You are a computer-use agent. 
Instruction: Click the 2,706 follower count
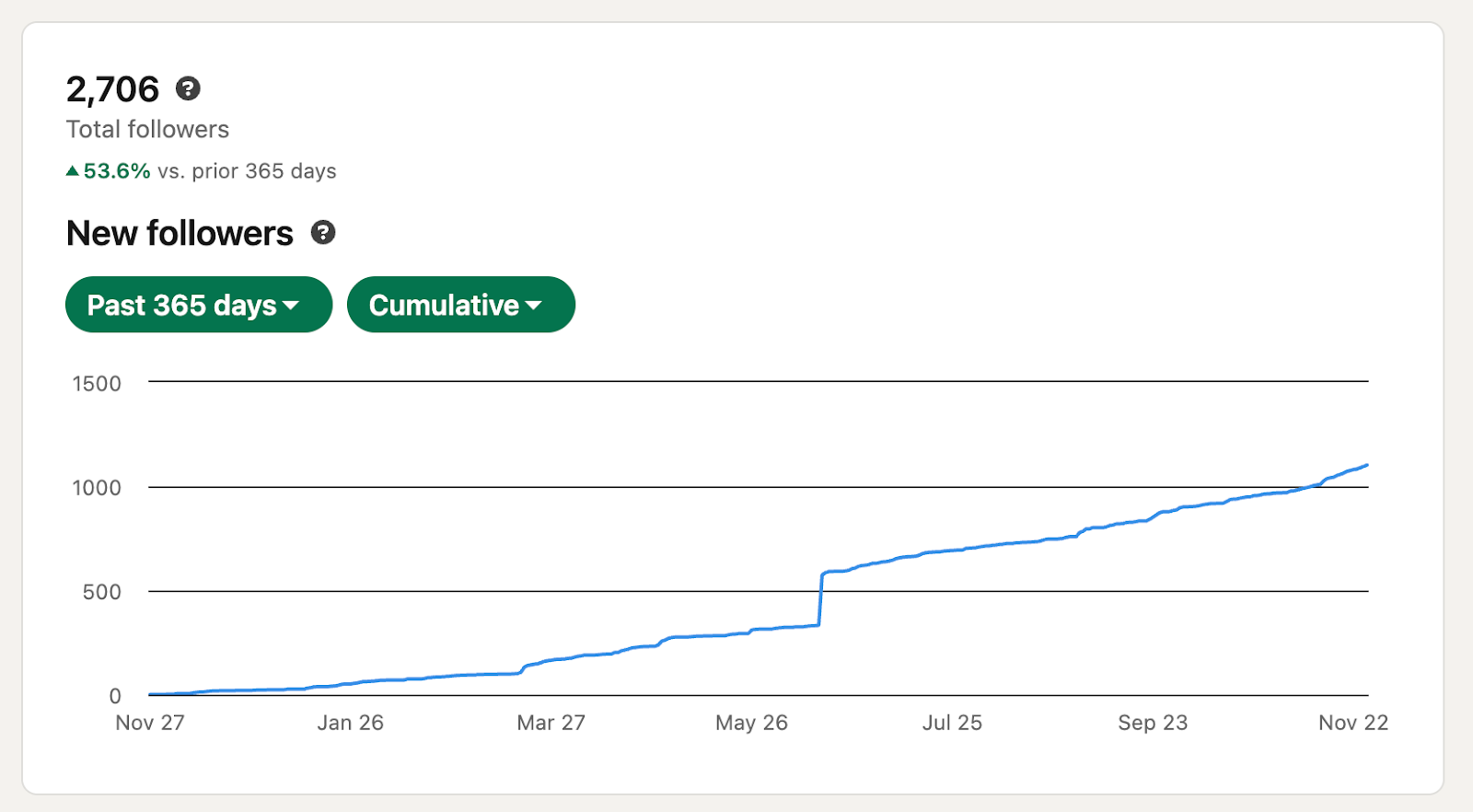(112, 89)
